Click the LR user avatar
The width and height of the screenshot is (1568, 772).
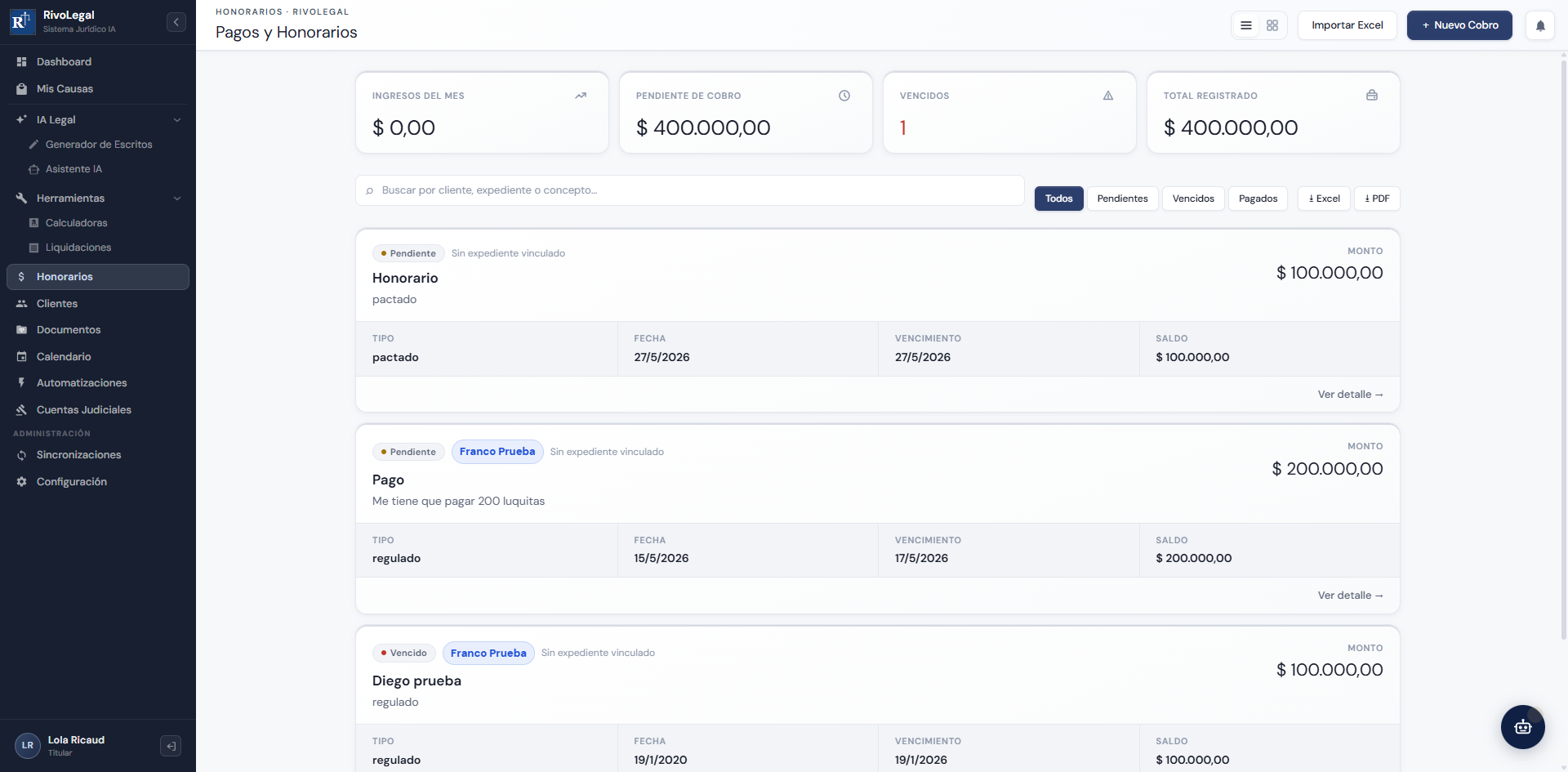point(28,746)
